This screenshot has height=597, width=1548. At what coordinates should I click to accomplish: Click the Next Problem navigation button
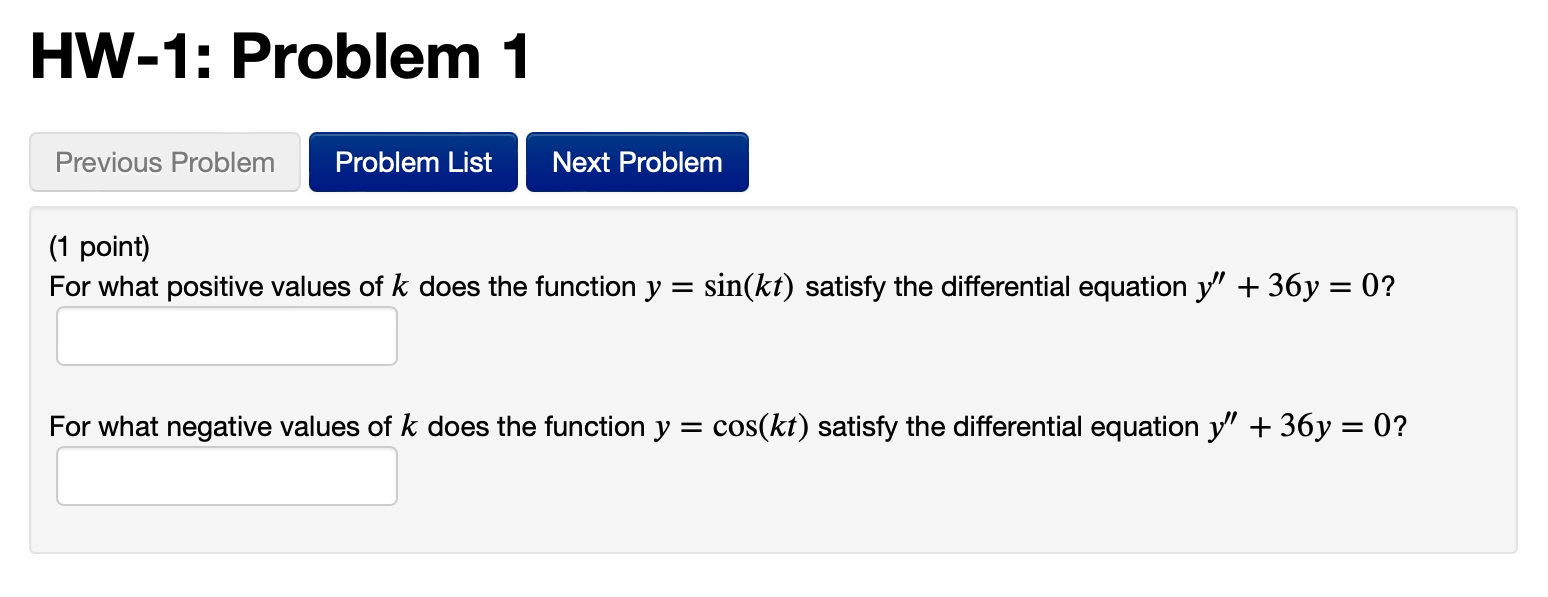pyautogui.click(x=637, y=161)
